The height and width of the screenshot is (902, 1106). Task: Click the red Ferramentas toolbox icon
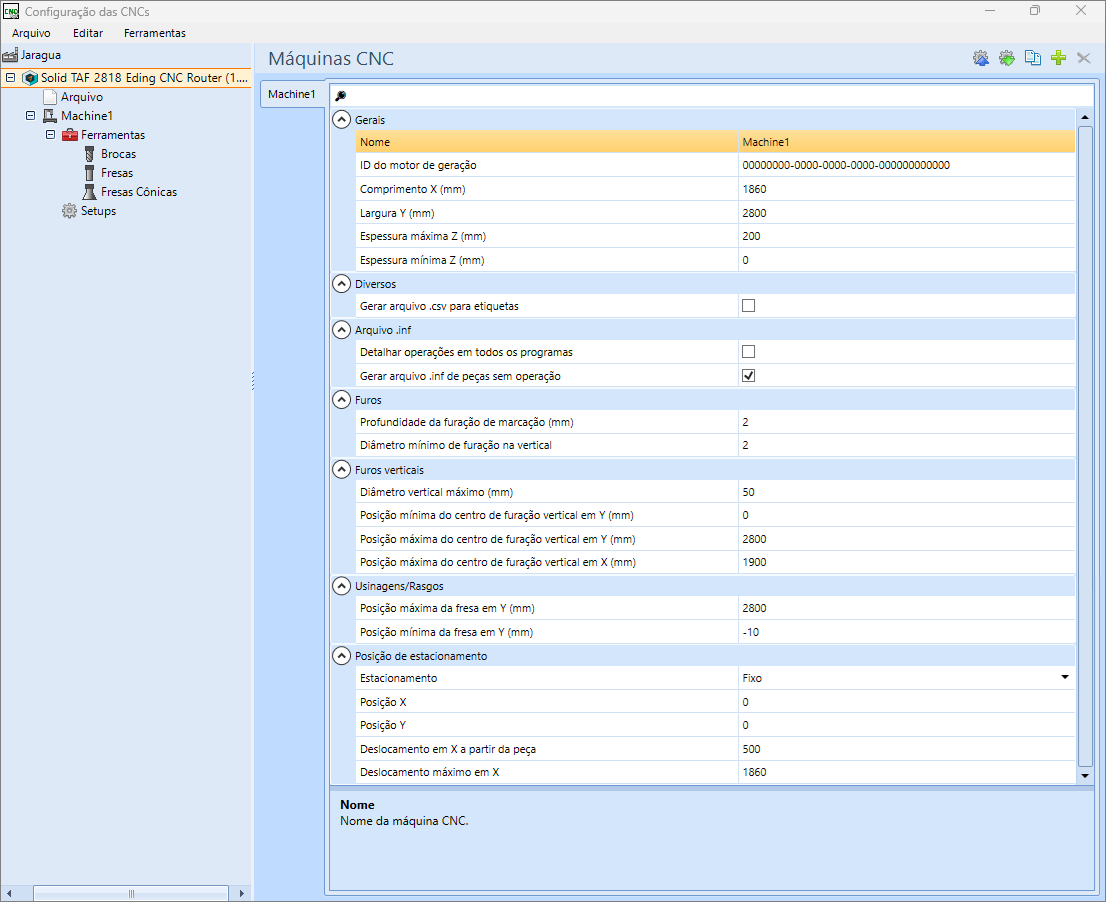pyautogui.click(x=70, y=135)
